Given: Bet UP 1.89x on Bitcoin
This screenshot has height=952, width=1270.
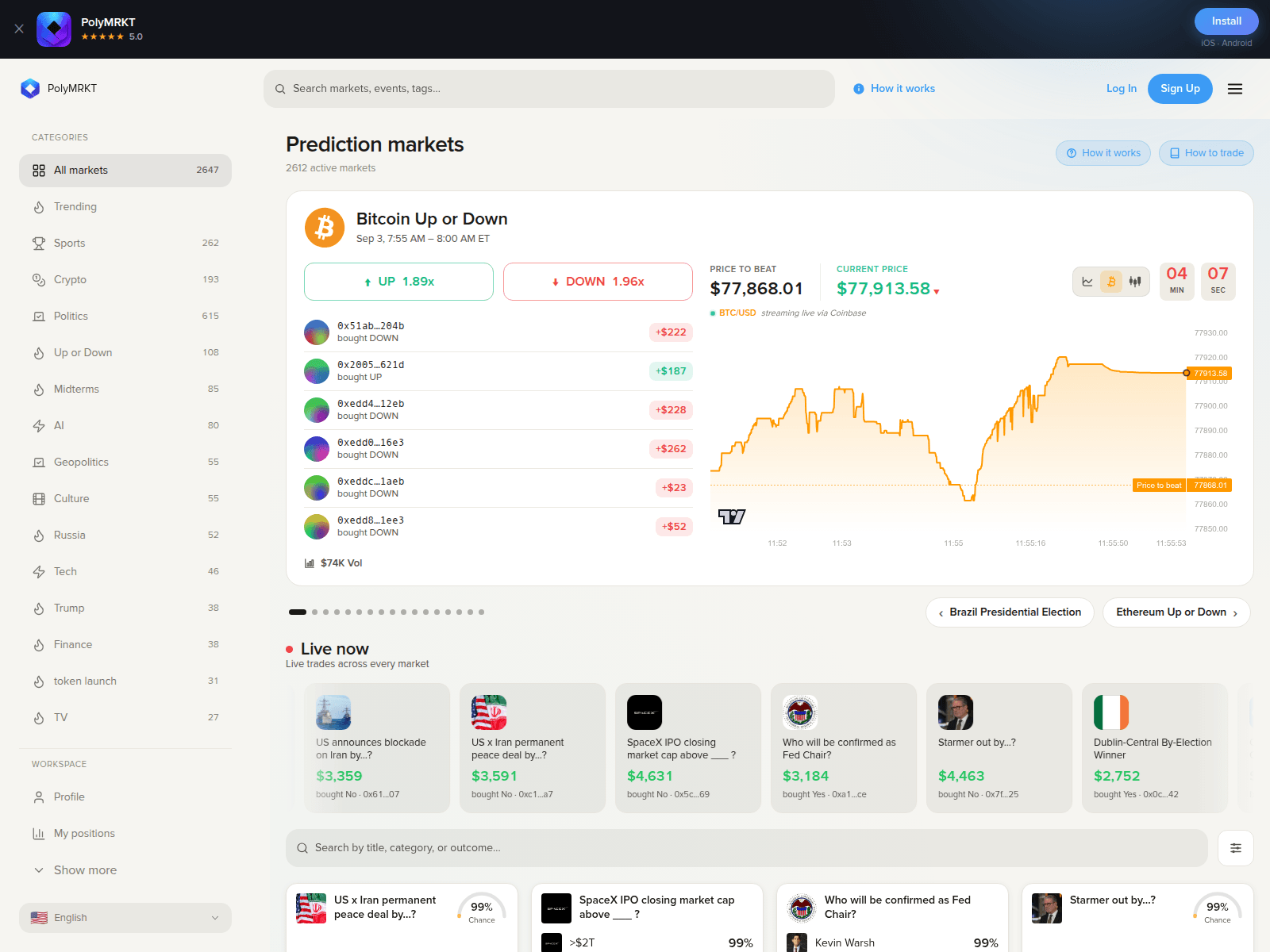Looking at the screenshot, I should (x=398, y=282).
